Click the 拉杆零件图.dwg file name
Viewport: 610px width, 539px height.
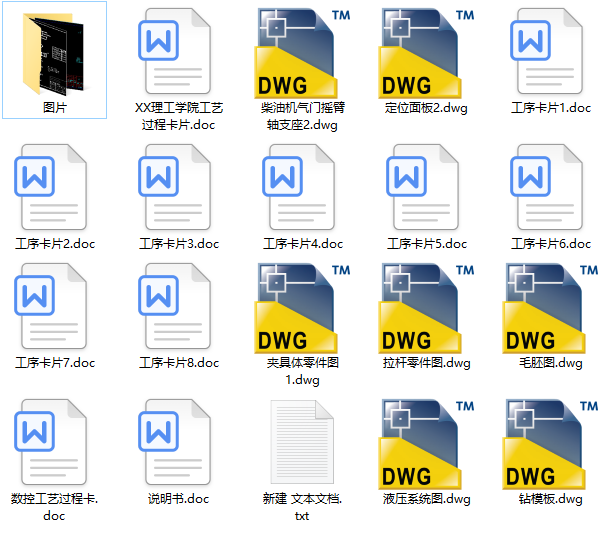(427, 363)
